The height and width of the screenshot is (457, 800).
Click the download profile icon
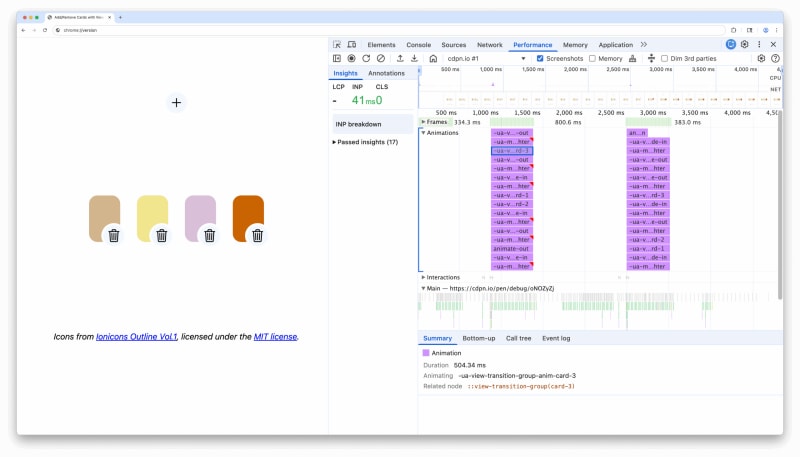pyautogui.click(x=414, y=59)
